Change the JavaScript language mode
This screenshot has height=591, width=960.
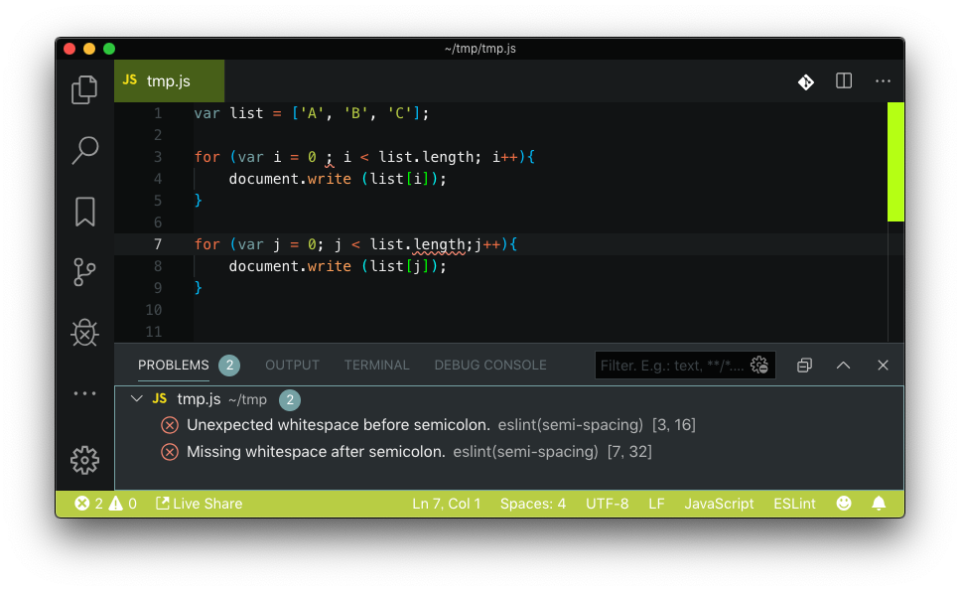pyautogui.click(x=719, y=503)
